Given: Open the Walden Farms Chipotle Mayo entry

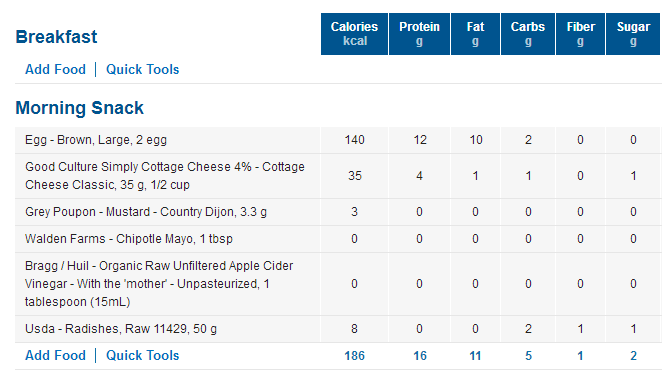Looking at the screenshot, I should (129, 239).
